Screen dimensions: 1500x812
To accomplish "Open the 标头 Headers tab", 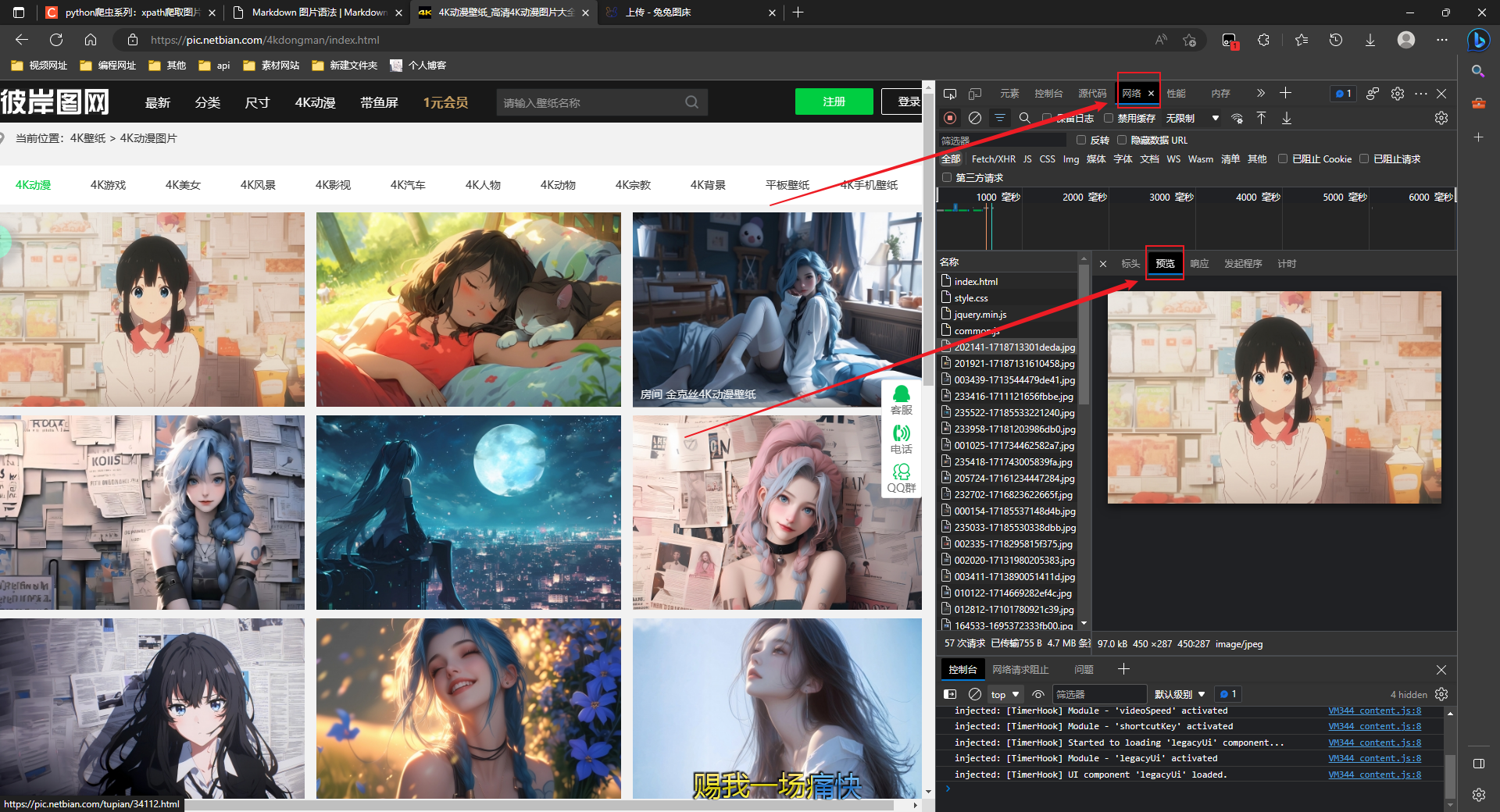I will (x=1130, y=264).
